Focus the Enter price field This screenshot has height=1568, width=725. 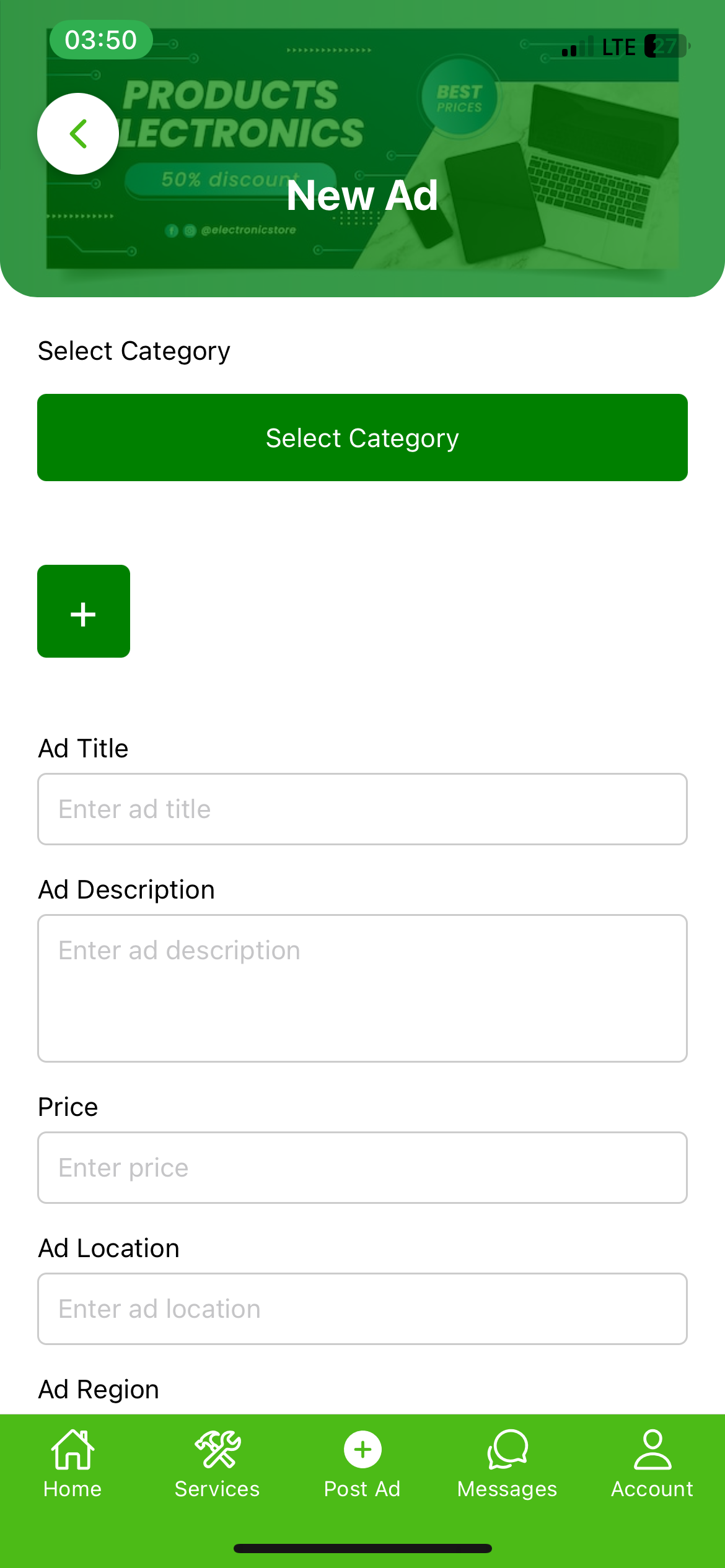pos(362,1168)
